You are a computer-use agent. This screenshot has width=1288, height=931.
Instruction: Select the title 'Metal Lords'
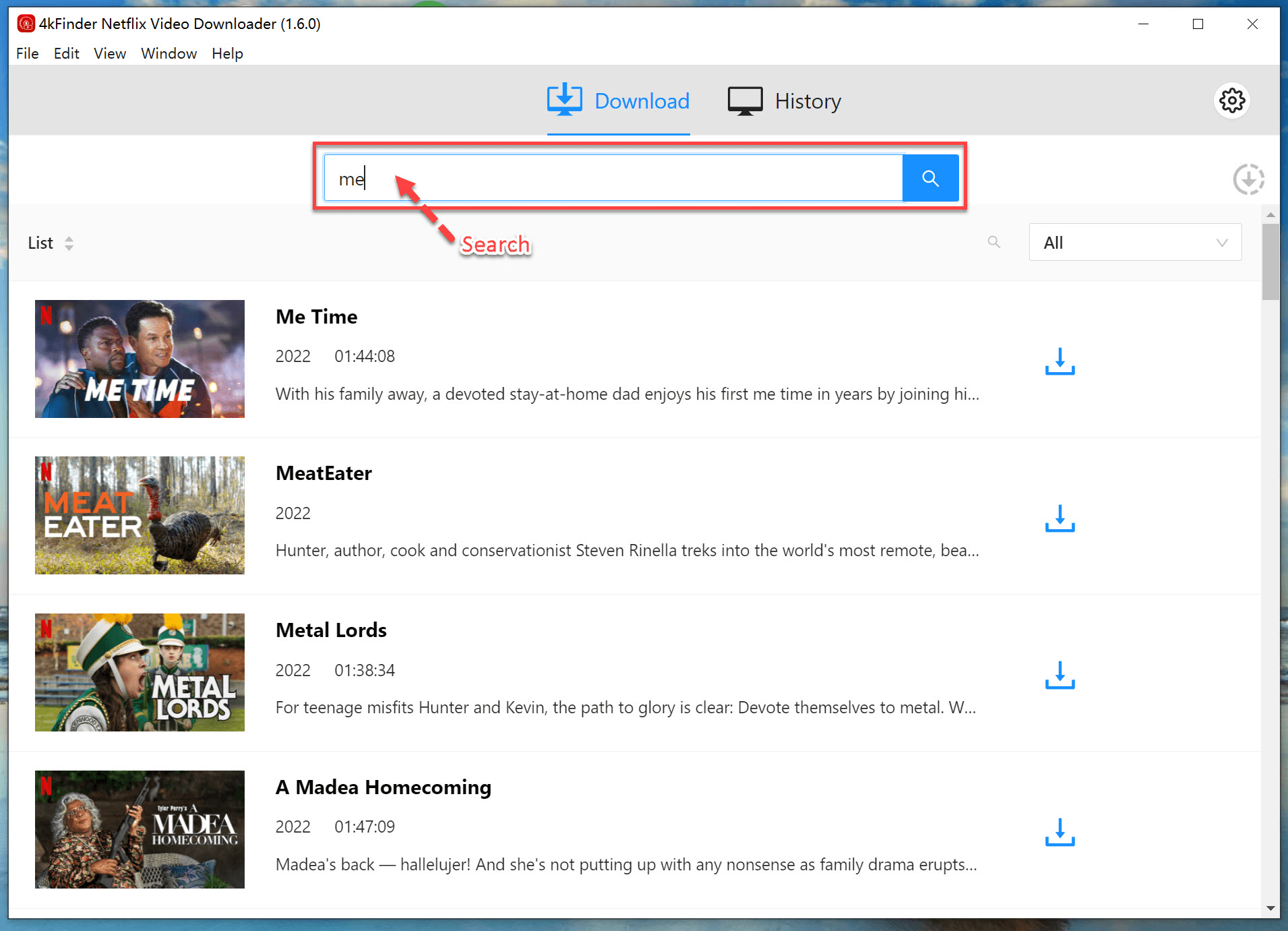[331, 630]
